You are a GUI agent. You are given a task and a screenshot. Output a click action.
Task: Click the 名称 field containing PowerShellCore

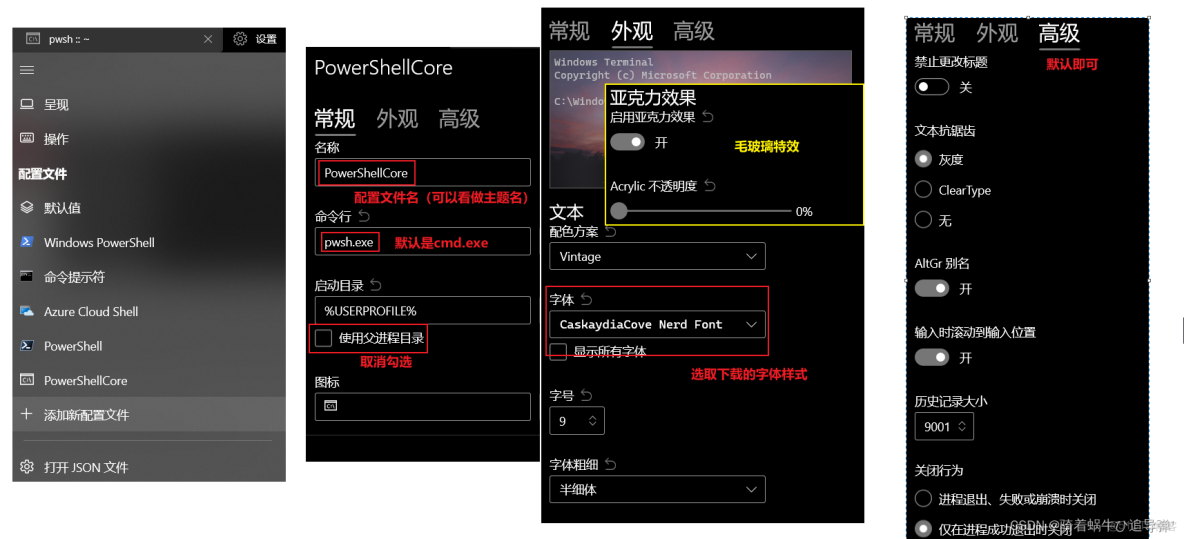click(423, 172)
